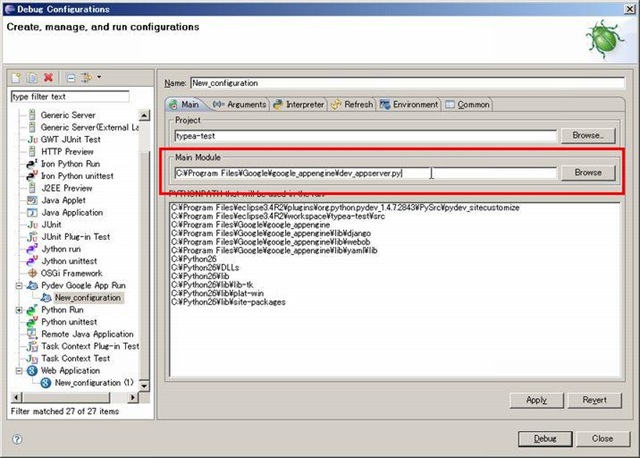
Task: Switch to the Environment tab
Action: point(408,104)
